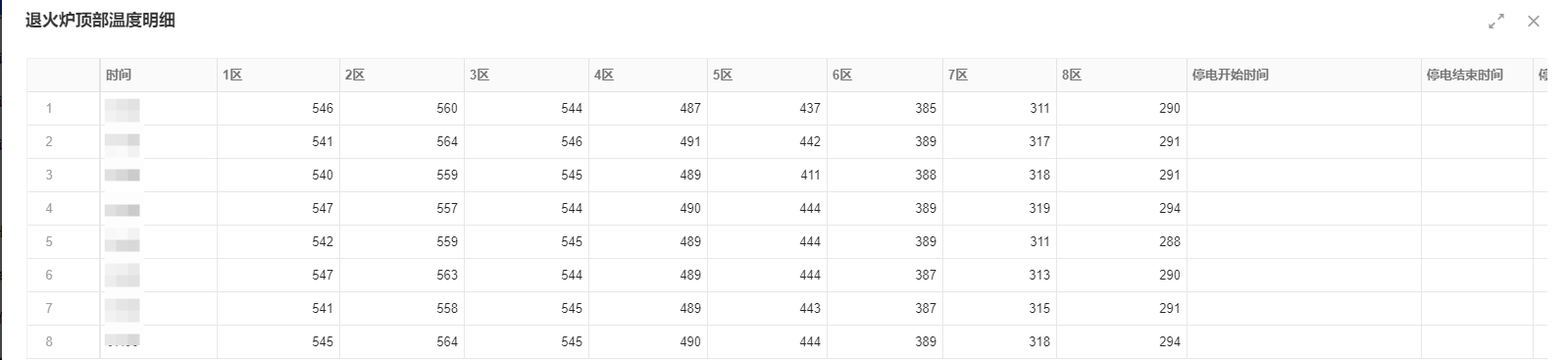
Task: Select row number 8
Action: click(49, 342)
